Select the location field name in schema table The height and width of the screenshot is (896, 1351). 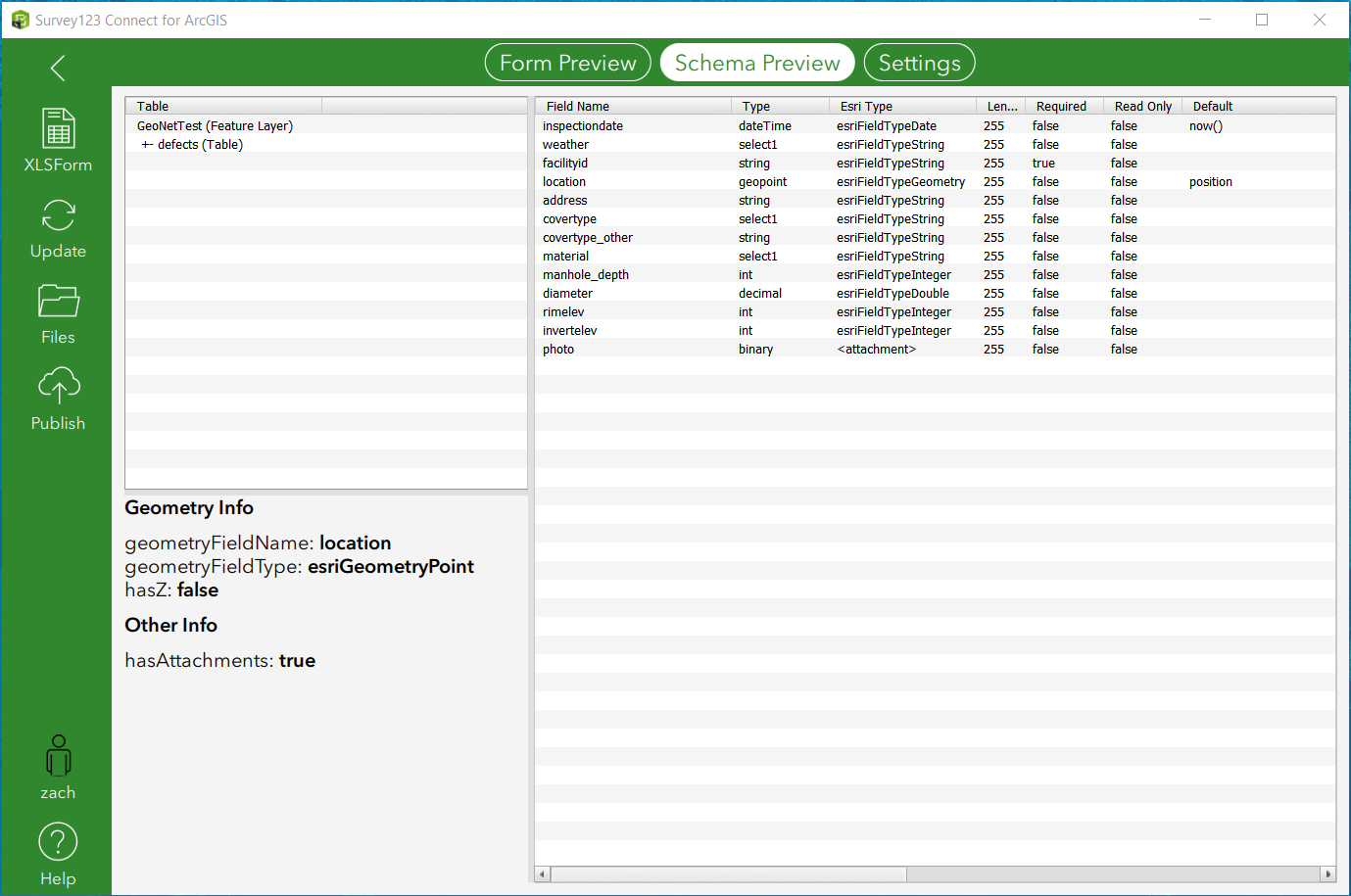(x=564, y=181)
